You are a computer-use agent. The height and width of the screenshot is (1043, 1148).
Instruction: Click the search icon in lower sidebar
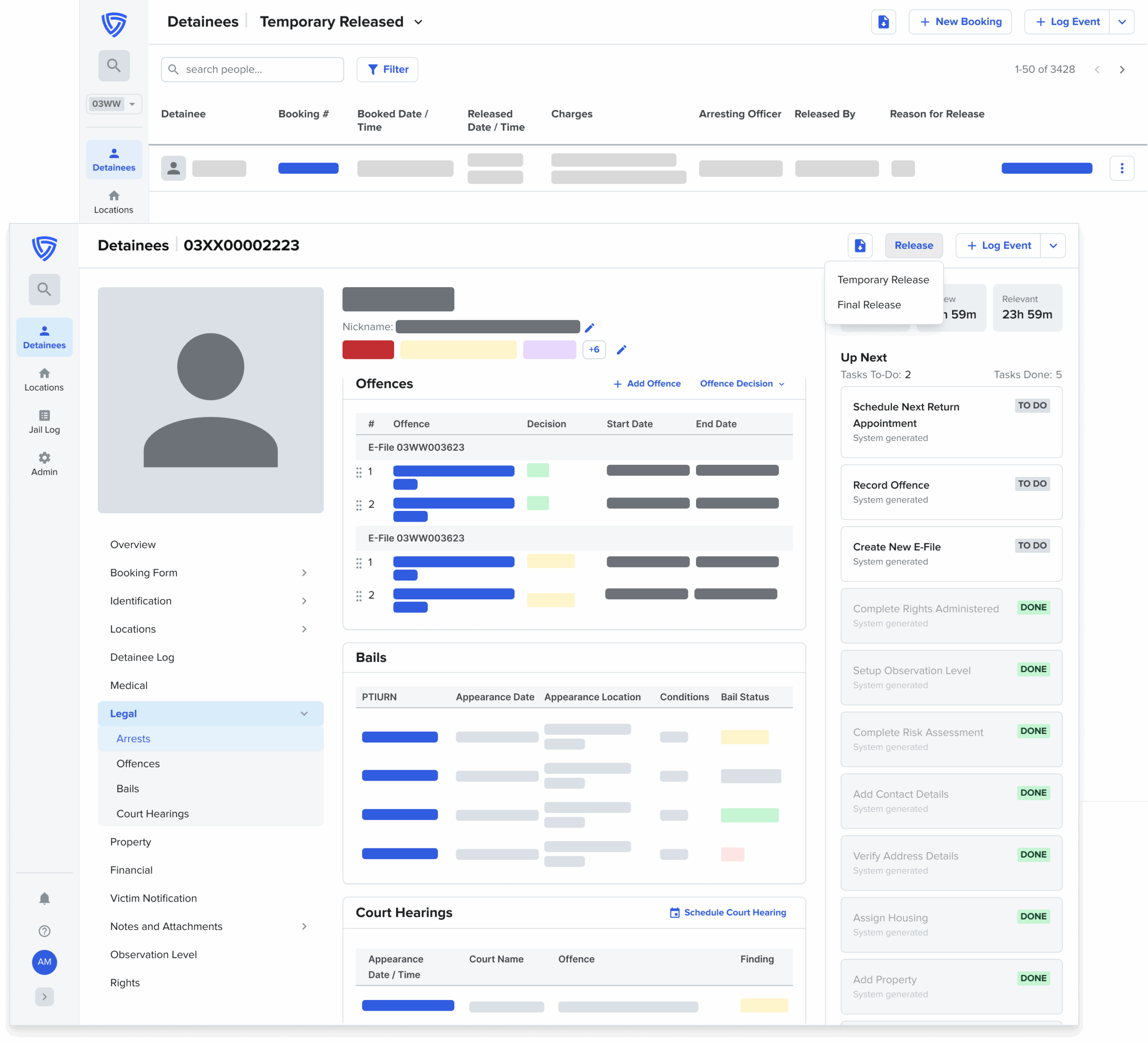pyautogui.click(x=44, y=289)
